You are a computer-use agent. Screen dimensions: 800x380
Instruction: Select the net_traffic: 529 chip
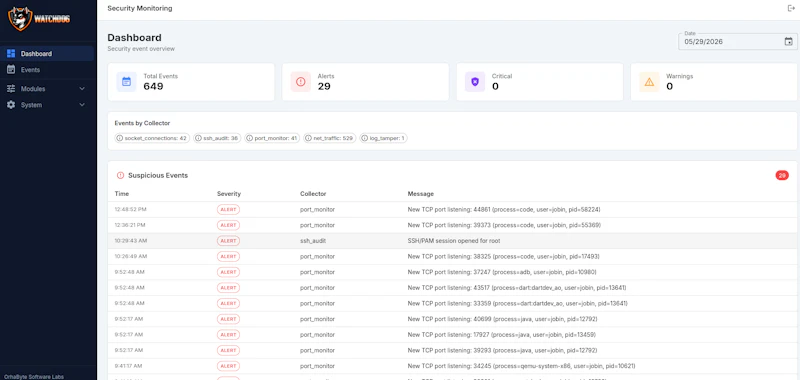(x=330, y=138)
